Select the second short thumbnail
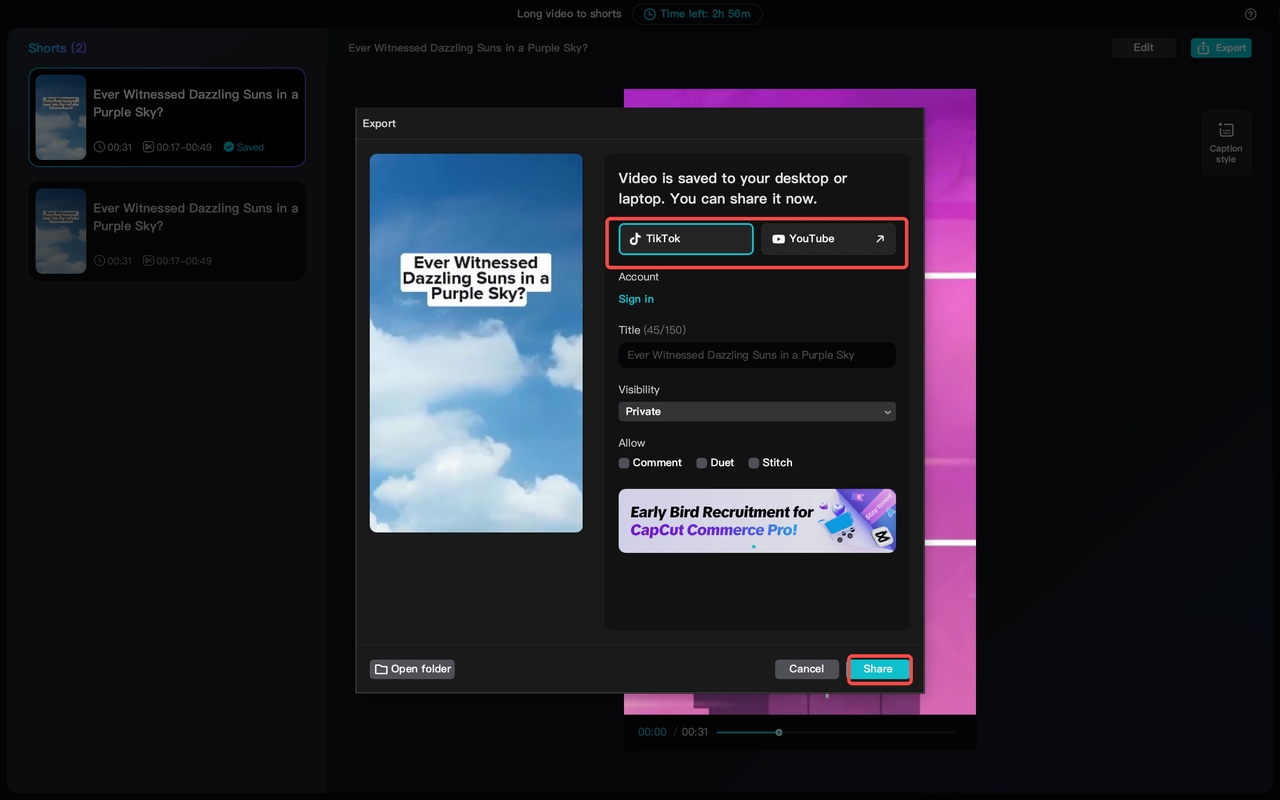Viewport: 1280px width, 800px height. (x=60, y=231)
